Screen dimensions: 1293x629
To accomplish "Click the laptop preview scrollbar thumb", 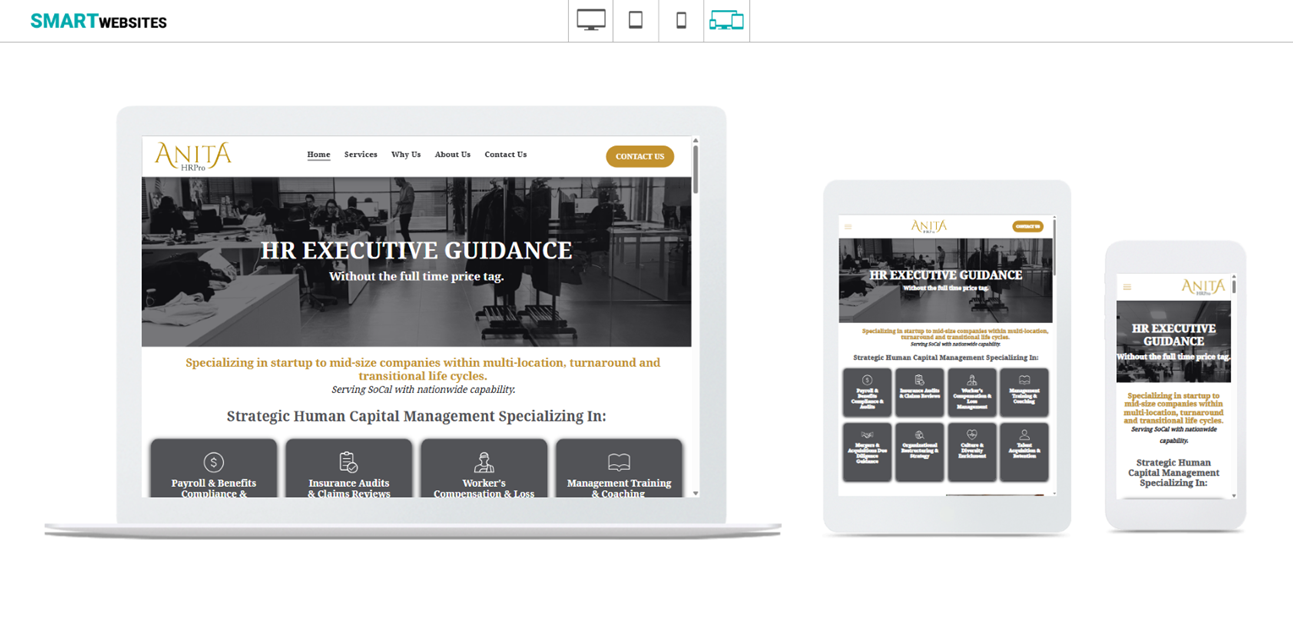I will coord(696,168).
